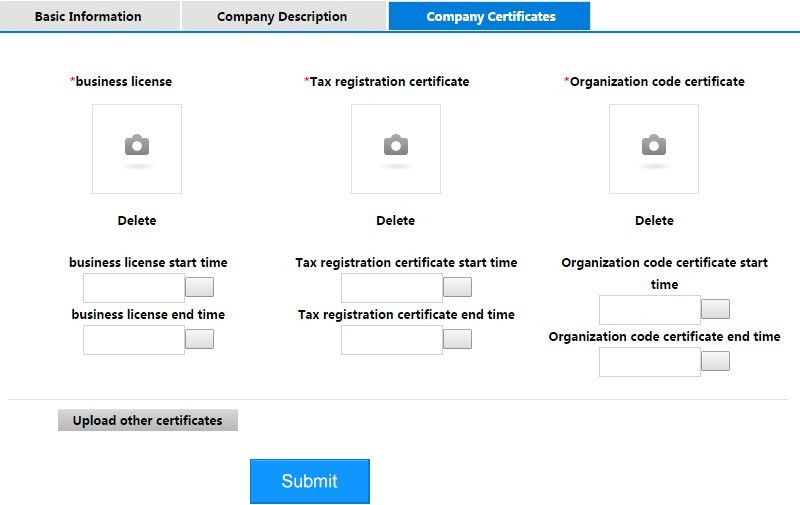Screen dimensions: 800x505
Task: Open date picker for business license end time
Action: tap(199, 339)
